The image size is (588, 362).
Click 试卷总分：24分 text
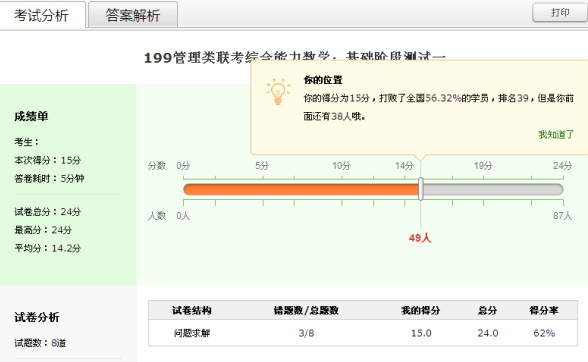pyautogui.click(x=48, y=212)
